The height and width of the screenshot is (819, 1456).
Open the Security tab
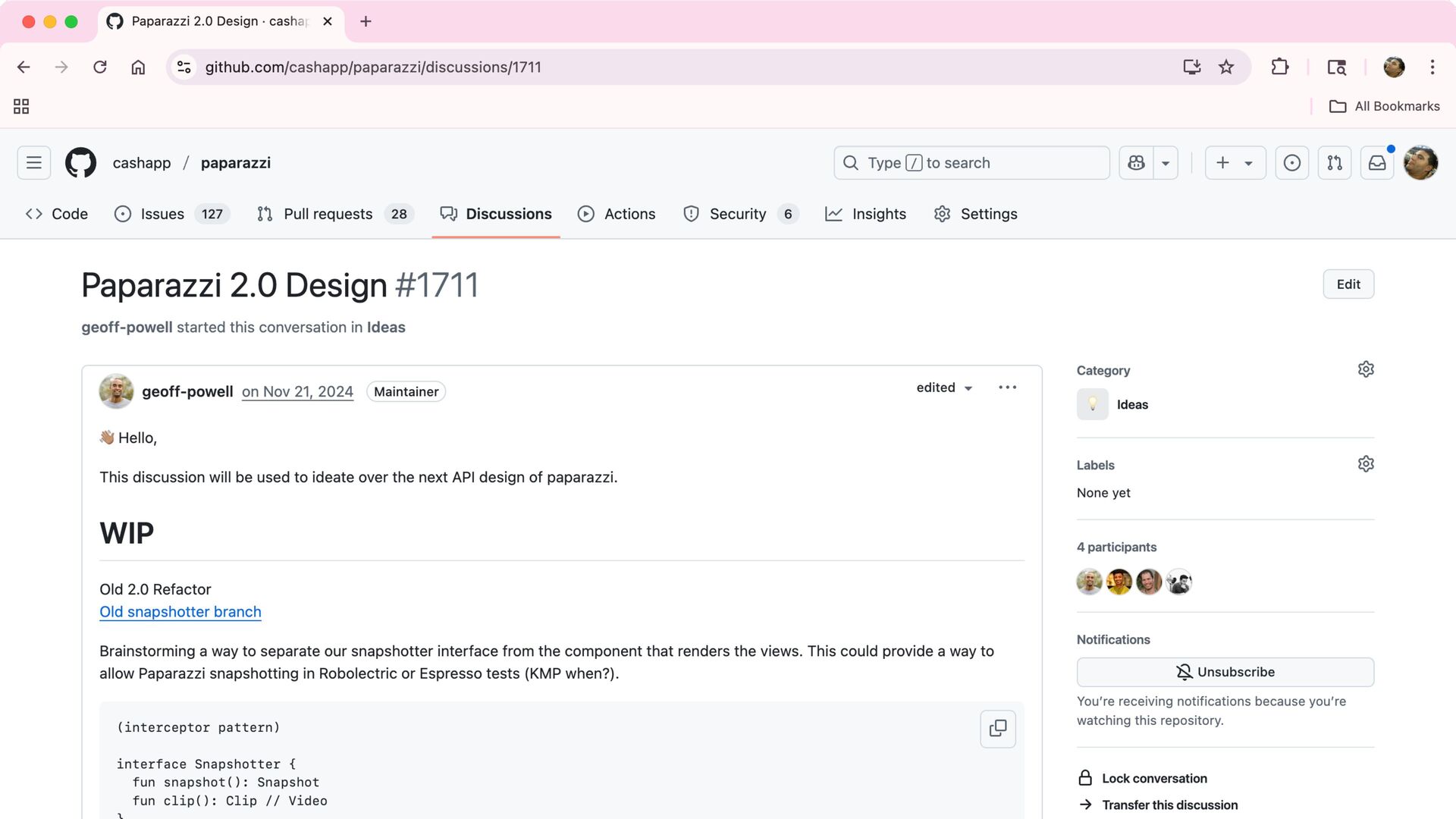[741, 214]
